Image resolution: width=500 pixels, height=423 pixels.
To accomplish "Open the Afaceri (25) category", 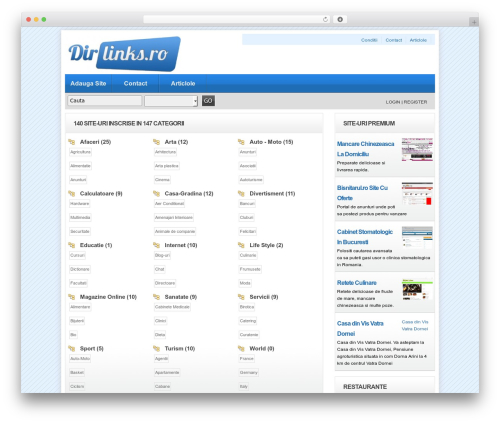I will [95, 142].
